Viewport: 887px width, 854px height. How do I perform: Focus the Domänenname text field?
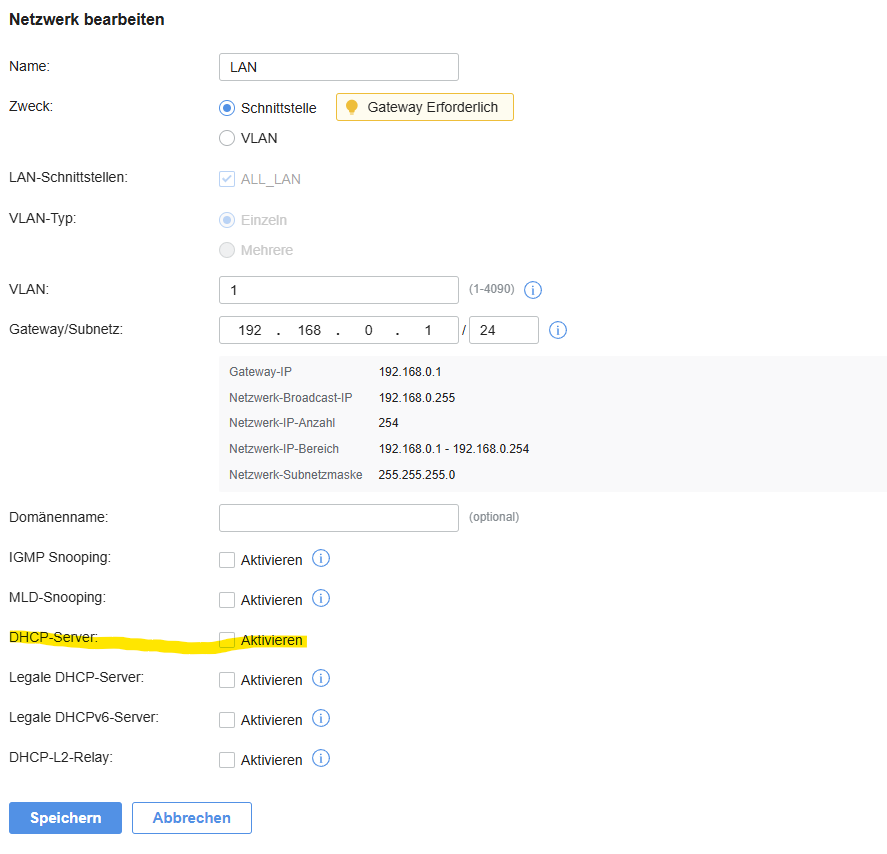tap(338, 518)
